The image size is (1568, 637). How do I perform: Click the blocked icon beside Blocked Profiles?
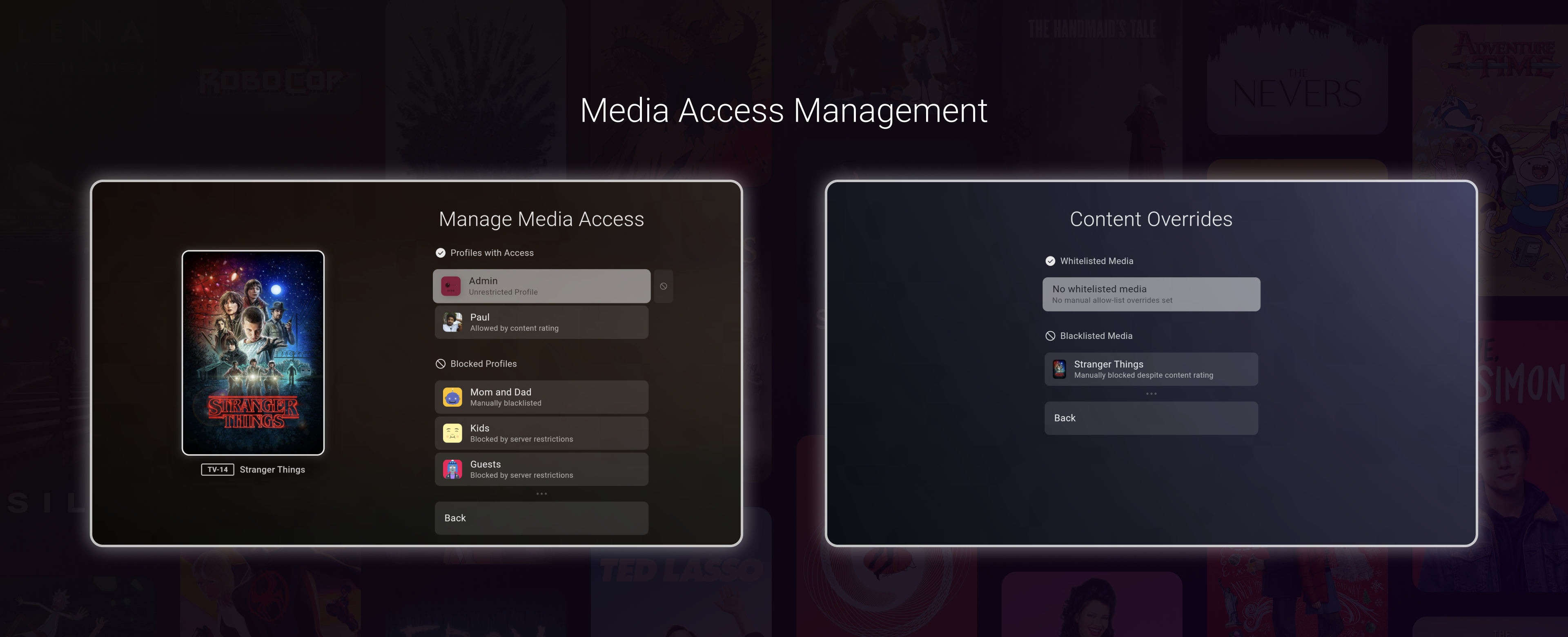[x=441, y=363]
